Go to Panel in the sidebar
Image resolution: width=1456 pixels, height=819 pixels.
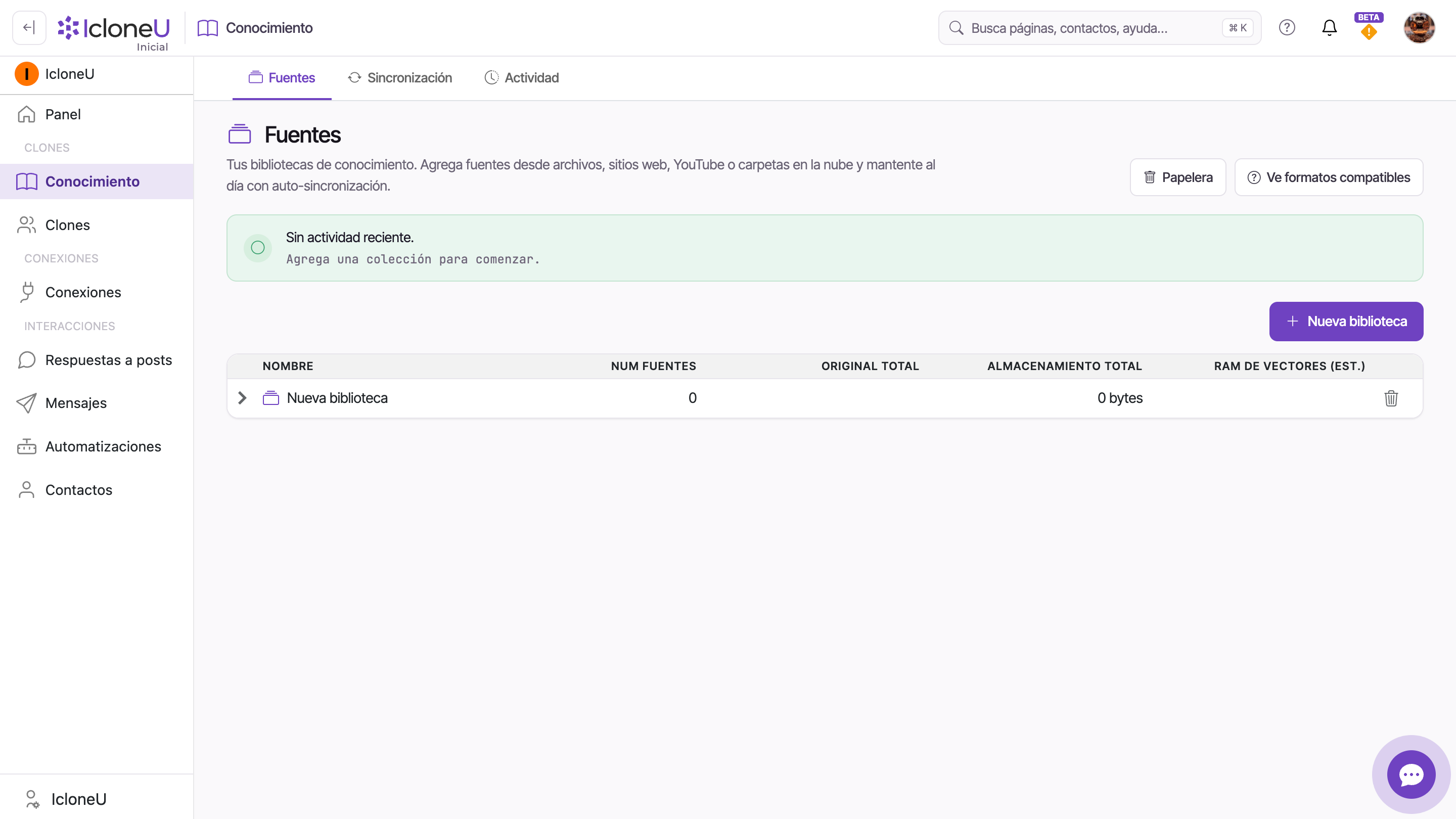click(97, 114)
